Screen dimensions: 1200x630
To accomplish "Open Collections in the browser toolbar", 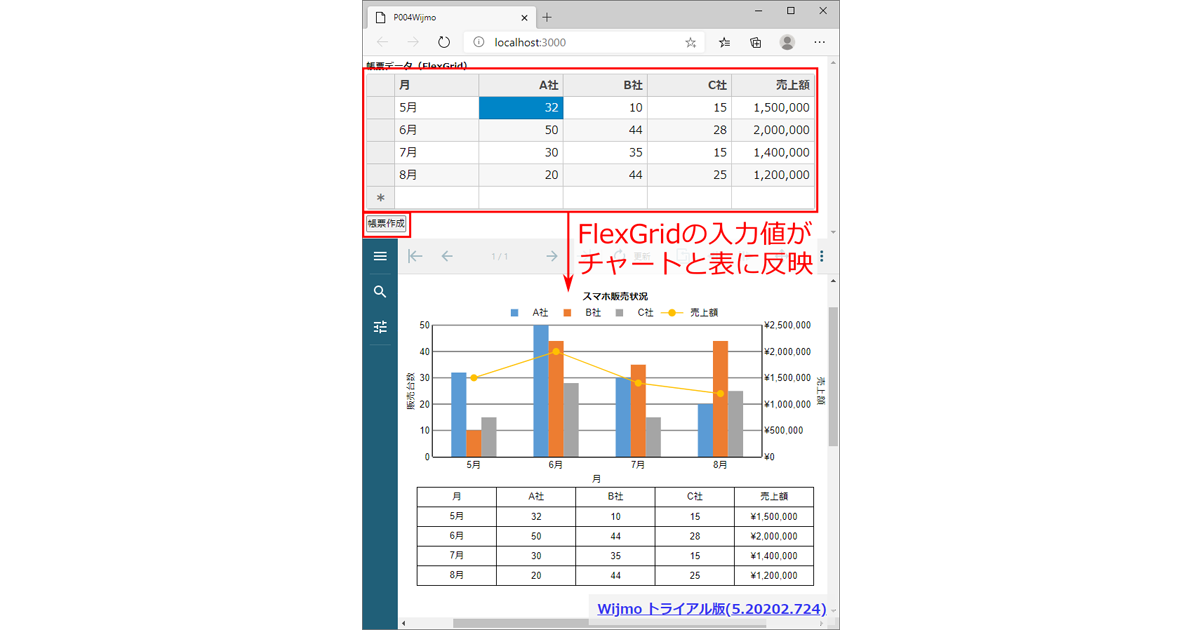I will click(x=755, y=41).
